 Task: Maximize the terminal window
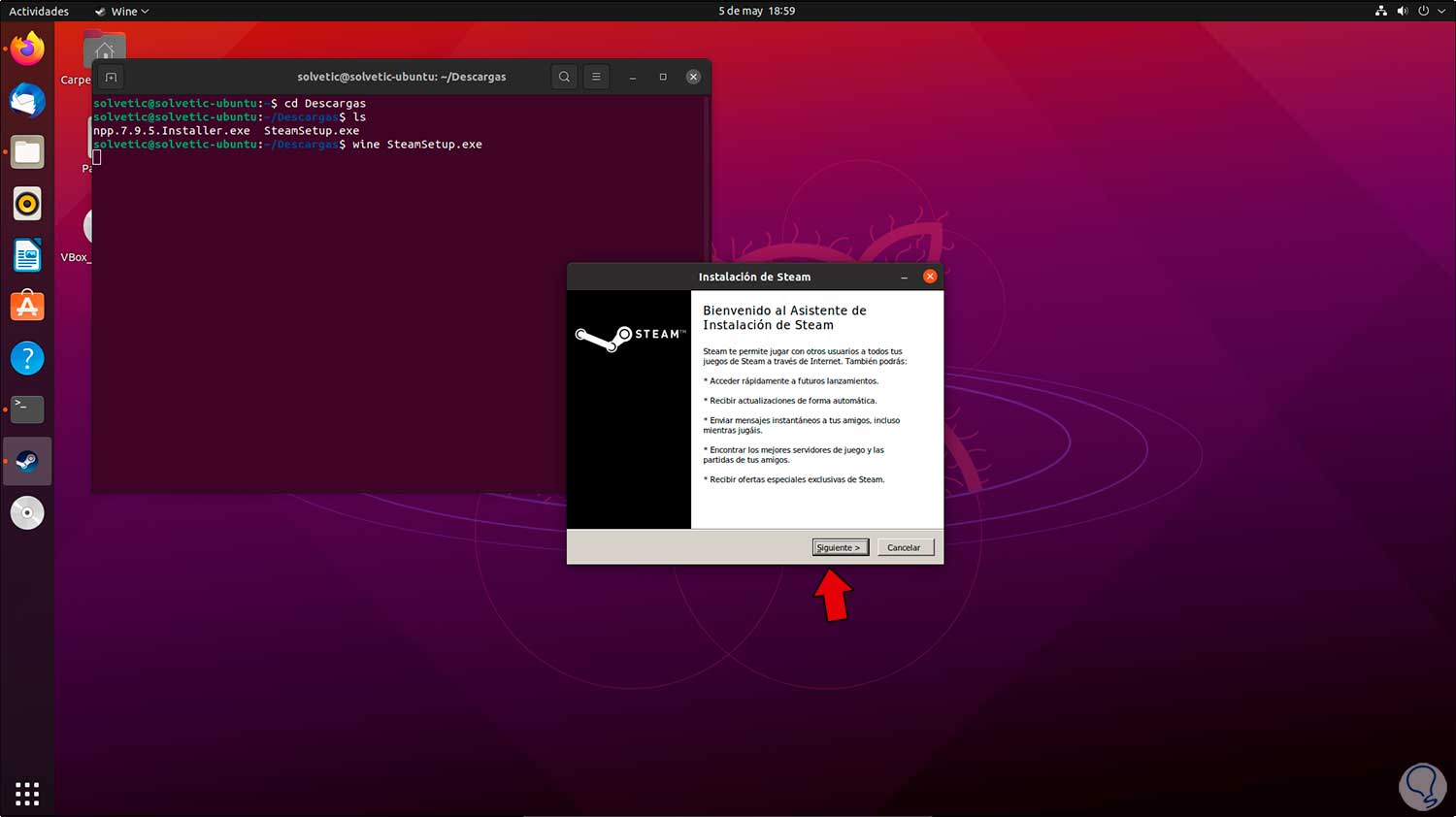pos(663,77)
